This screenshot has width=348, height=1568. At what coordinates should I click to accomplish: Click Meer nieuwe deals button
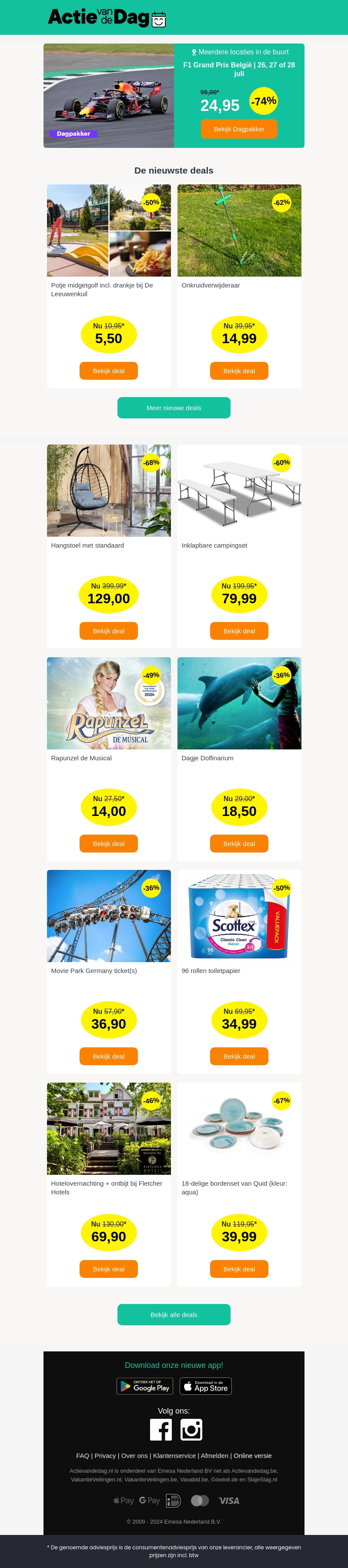click(x=174, y=408)
